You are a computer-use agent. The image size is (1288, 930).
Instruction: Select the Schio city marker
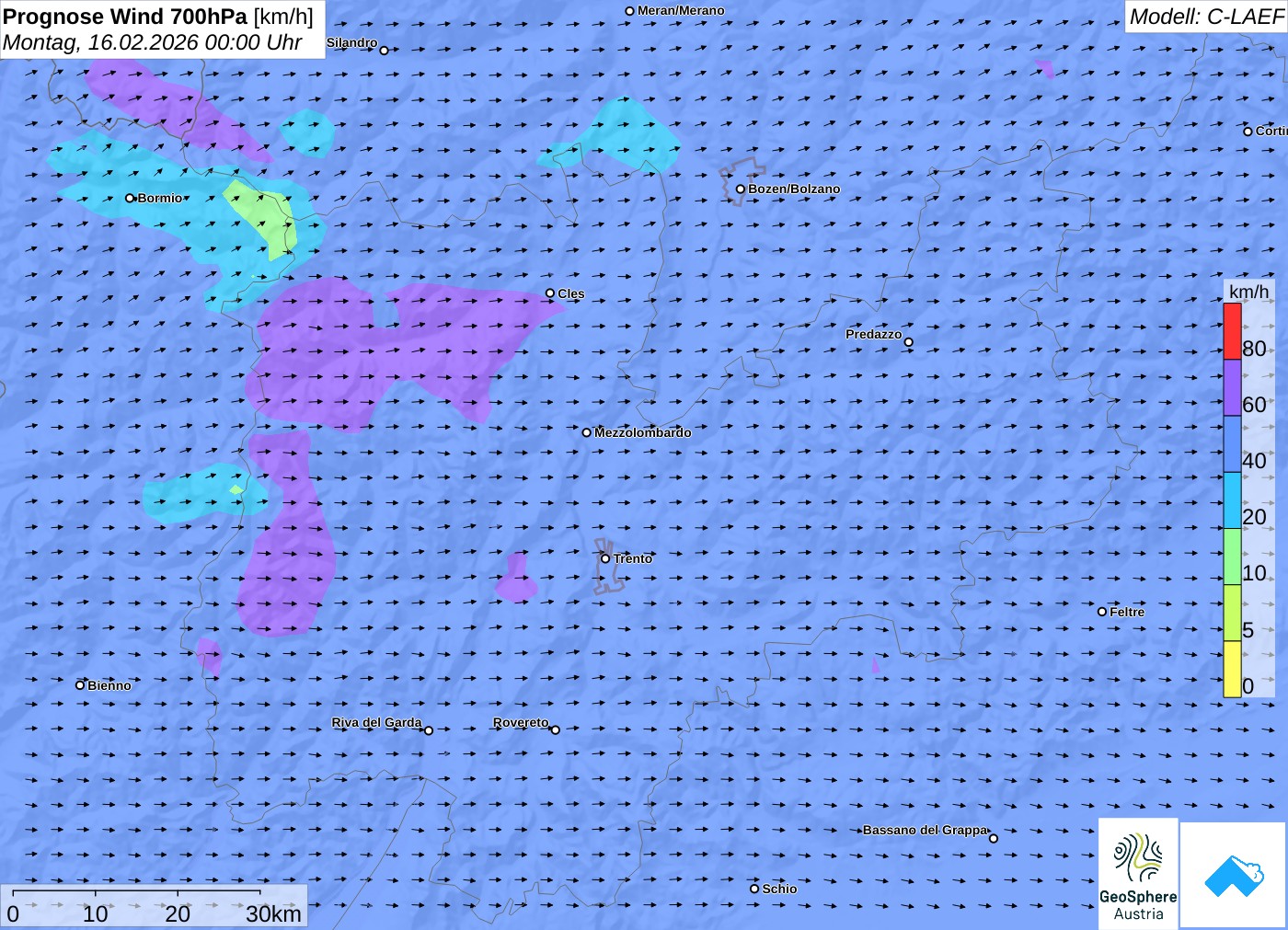pos(754,889)
